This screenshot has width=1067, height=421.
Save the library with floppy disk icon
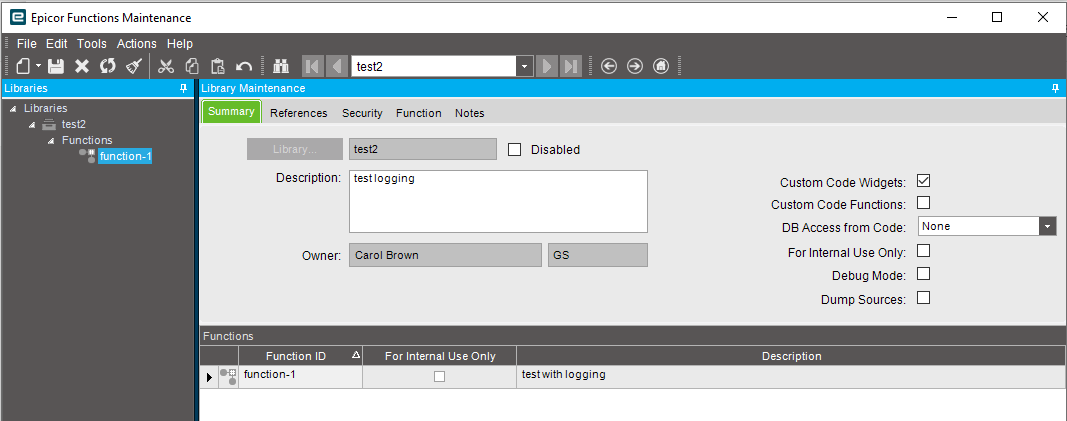(56, 66)
